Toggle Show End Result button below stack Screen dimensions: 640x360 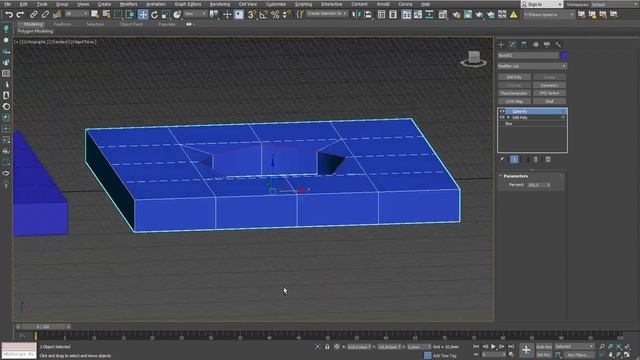(x=514, y=160)
